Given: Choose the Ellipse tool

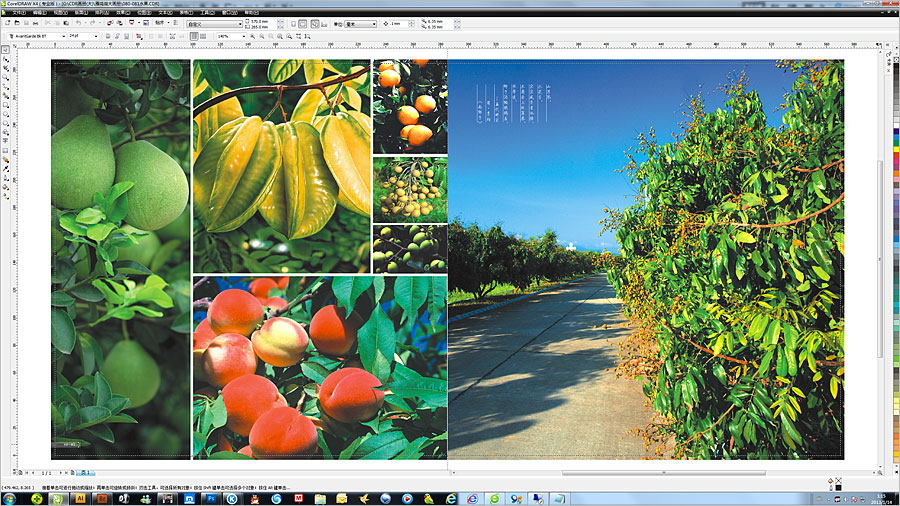Looking at the screenshot, I should (6, 114).
